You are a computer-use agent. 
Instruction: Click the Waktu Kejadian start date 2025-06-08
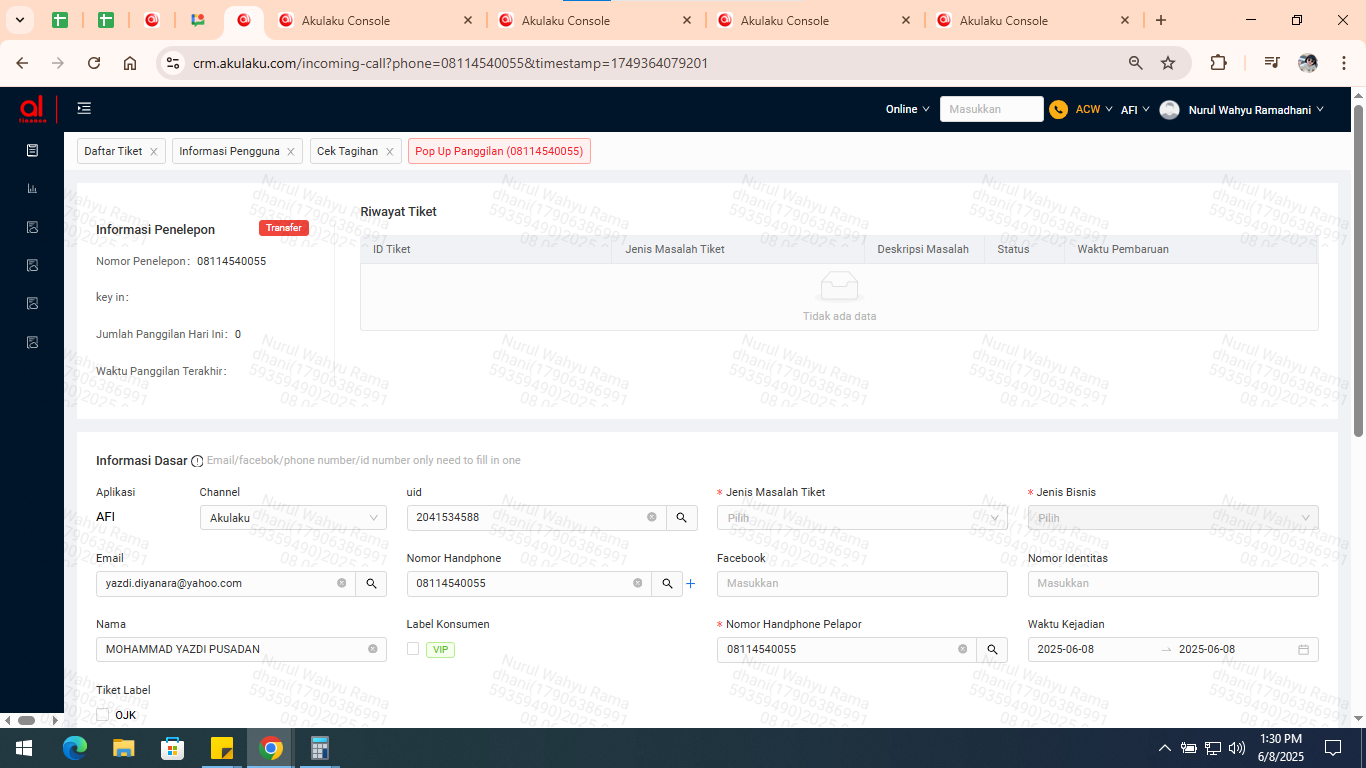point(1066,649)
